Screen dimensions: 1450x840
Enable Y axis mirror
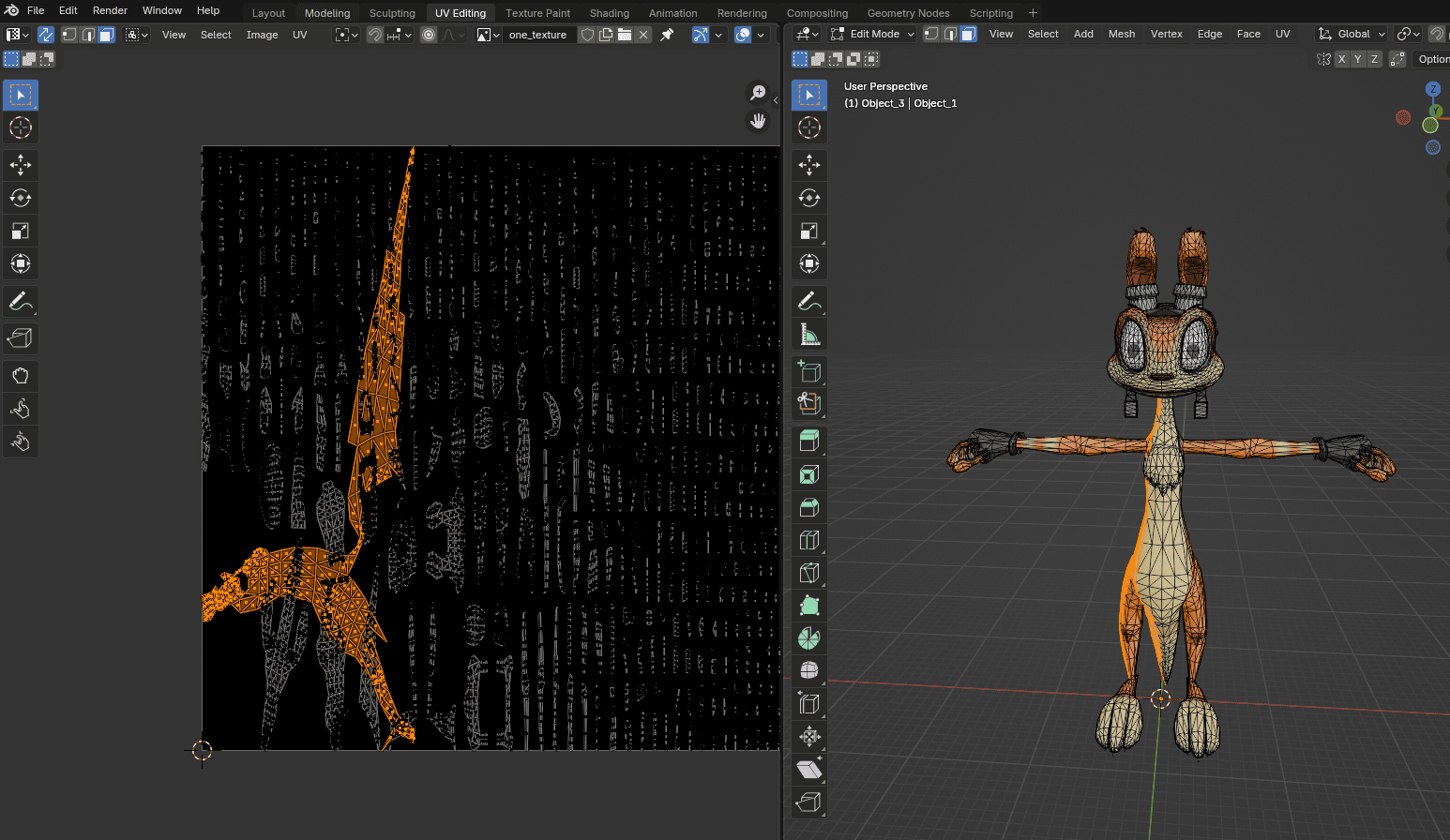tap(1358, 59)
